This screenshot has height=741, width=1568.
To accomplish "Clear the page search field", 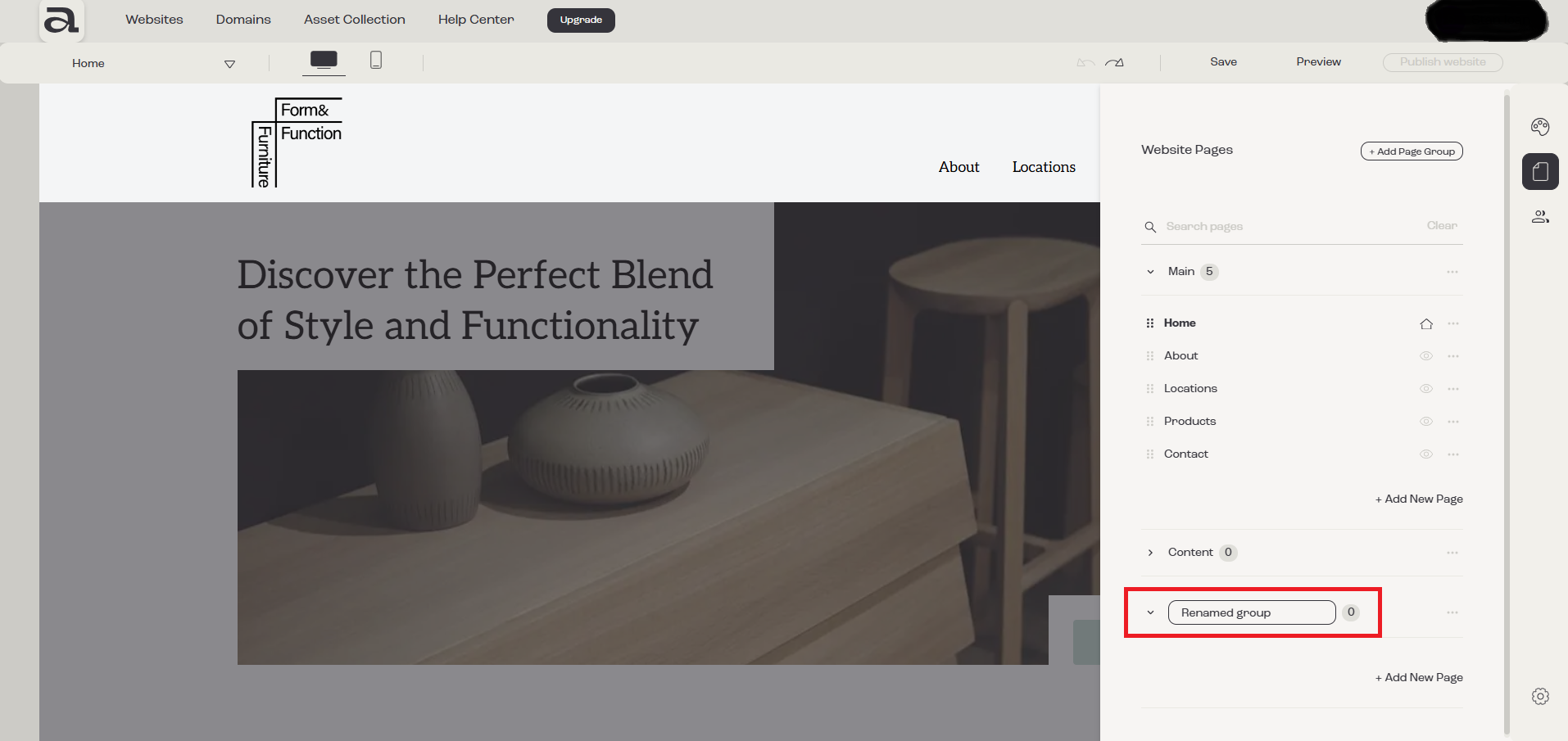I will point(1442,226).
